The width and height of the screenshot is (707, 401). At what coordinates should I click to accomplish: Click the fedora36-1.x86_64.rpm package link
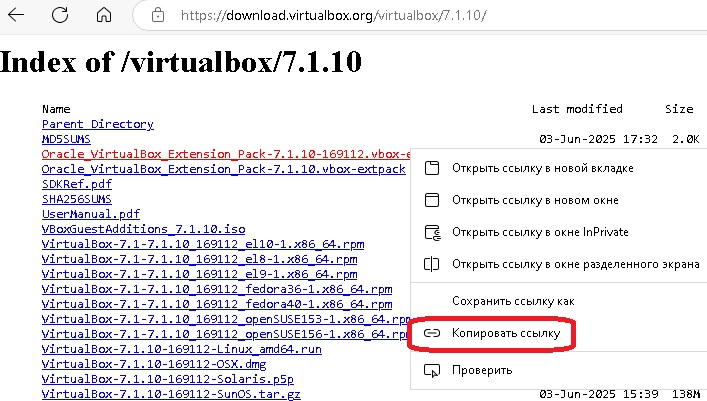click(x=217, y=289)
